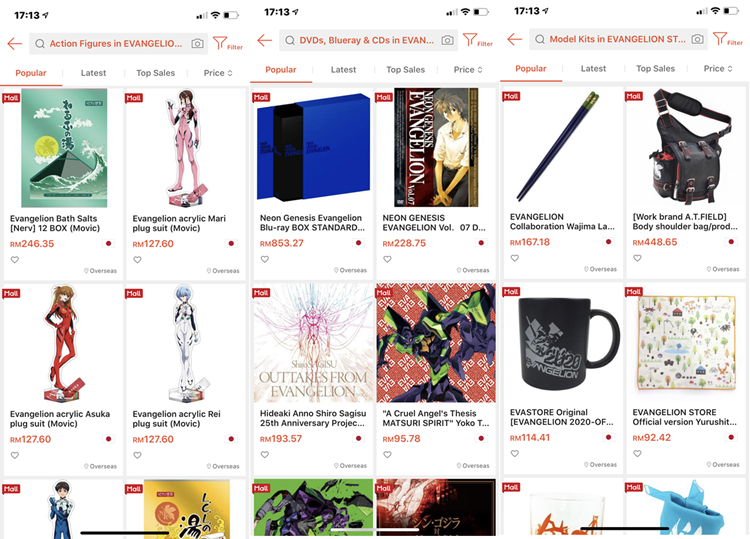Favorite the Neon Genesis Blu-ray BOX item
750x539 pixels.
pos(265,259)
